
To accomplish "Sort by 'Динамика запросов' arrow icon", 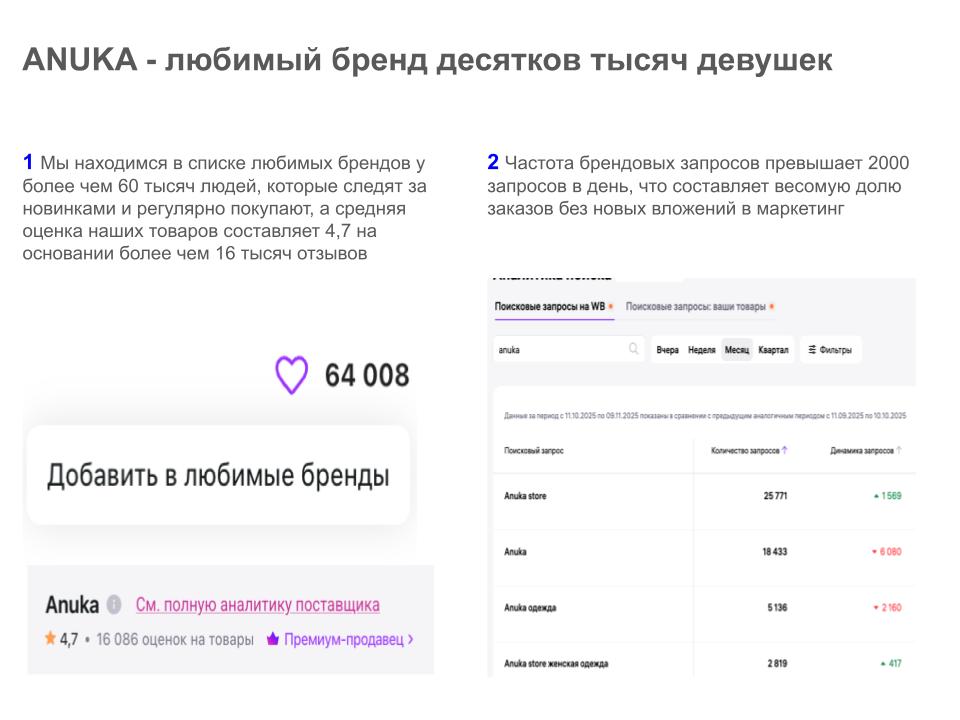I will click(x=900, y=451).
